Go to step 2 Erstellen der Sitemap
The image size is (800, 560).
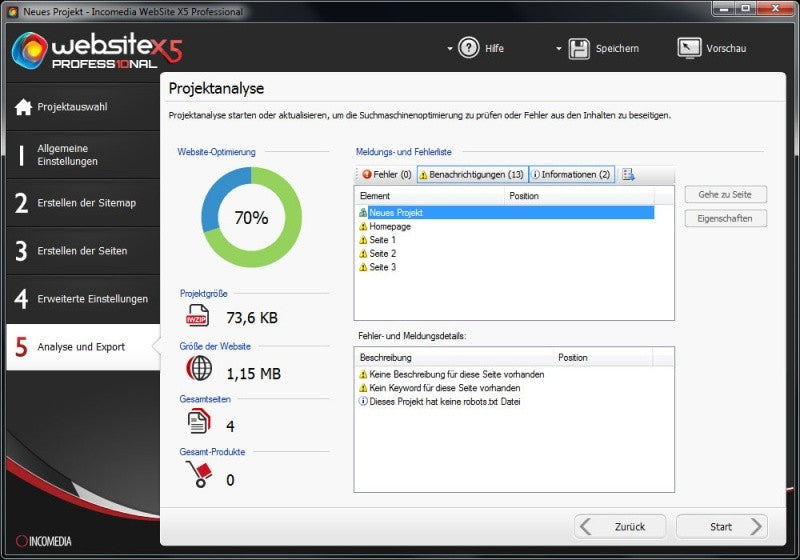(x=83, y=202)
